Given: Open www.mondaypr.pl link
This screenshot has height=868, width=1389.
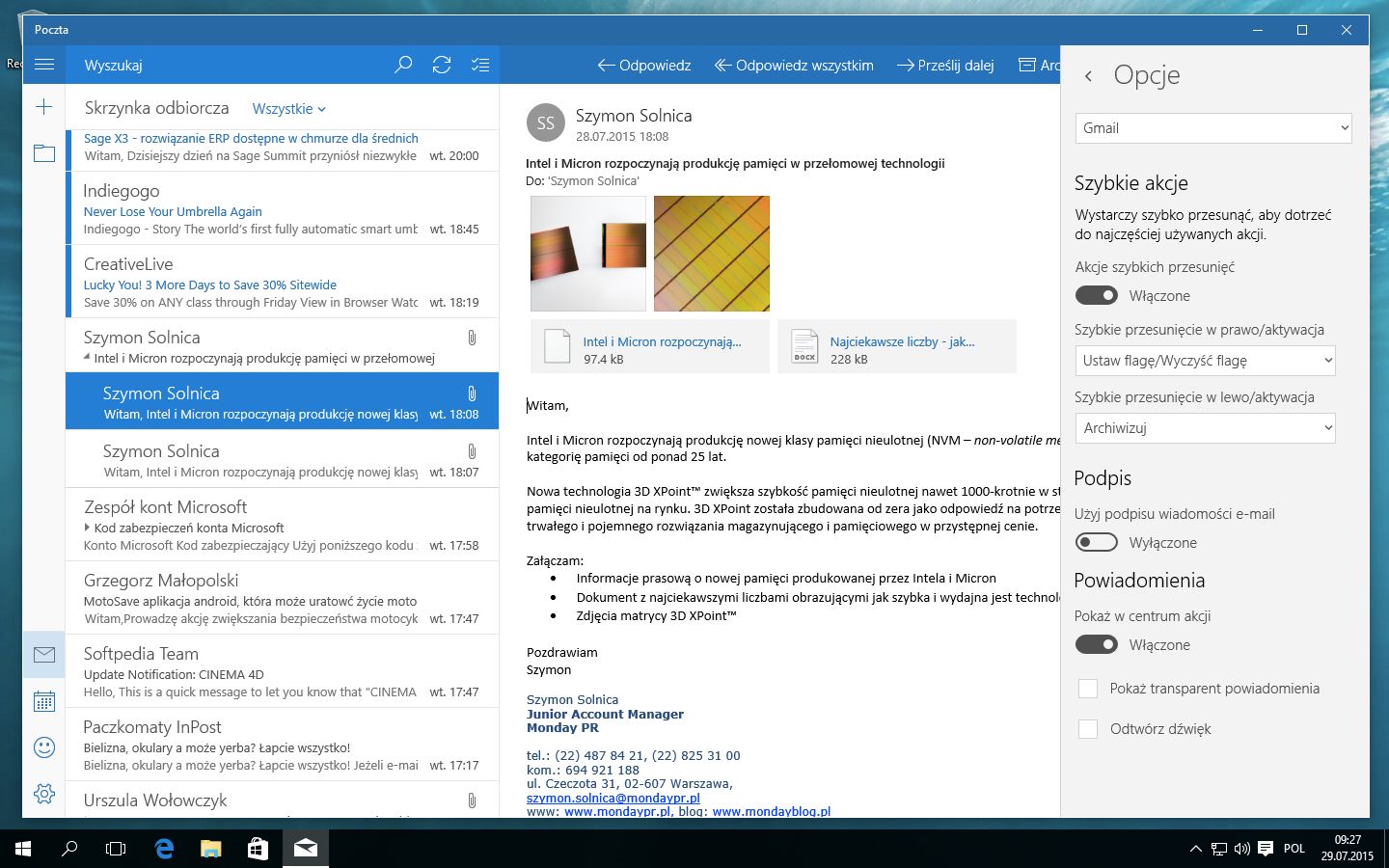Looking at the screenshot, I should tap(616, 812).
